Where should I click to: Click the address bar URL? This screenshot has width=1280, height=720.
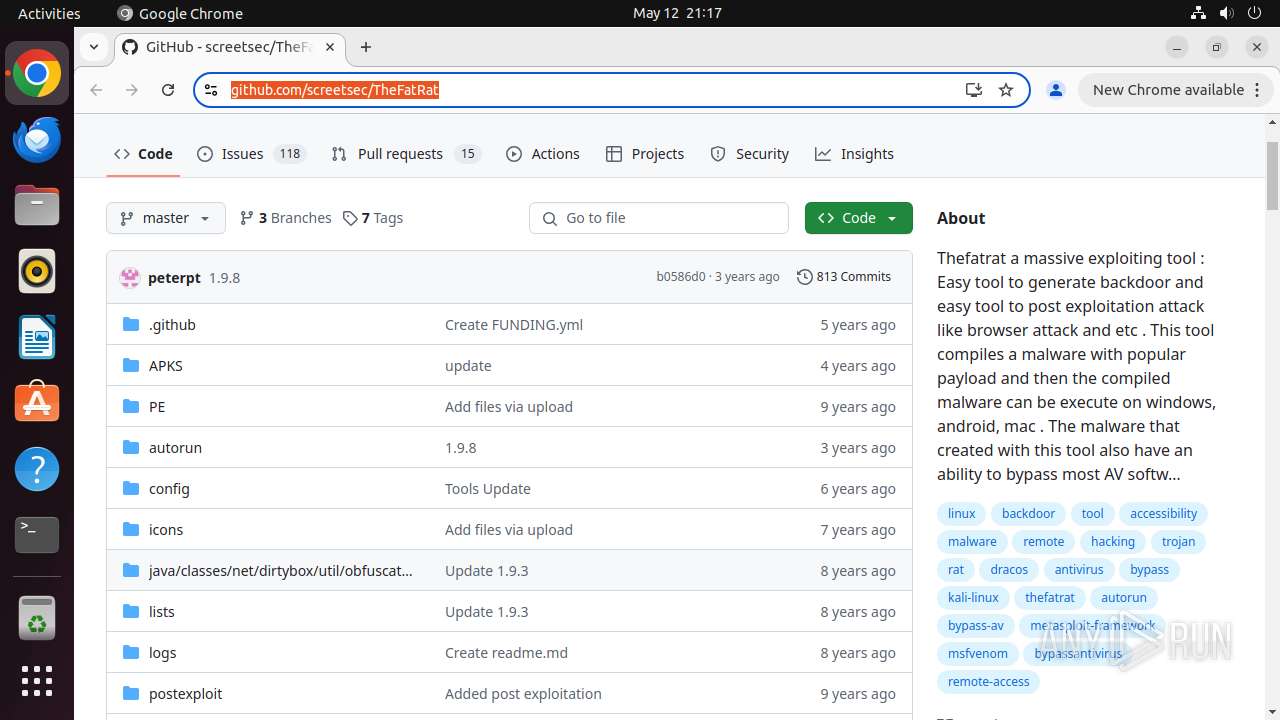coord(334,90)
